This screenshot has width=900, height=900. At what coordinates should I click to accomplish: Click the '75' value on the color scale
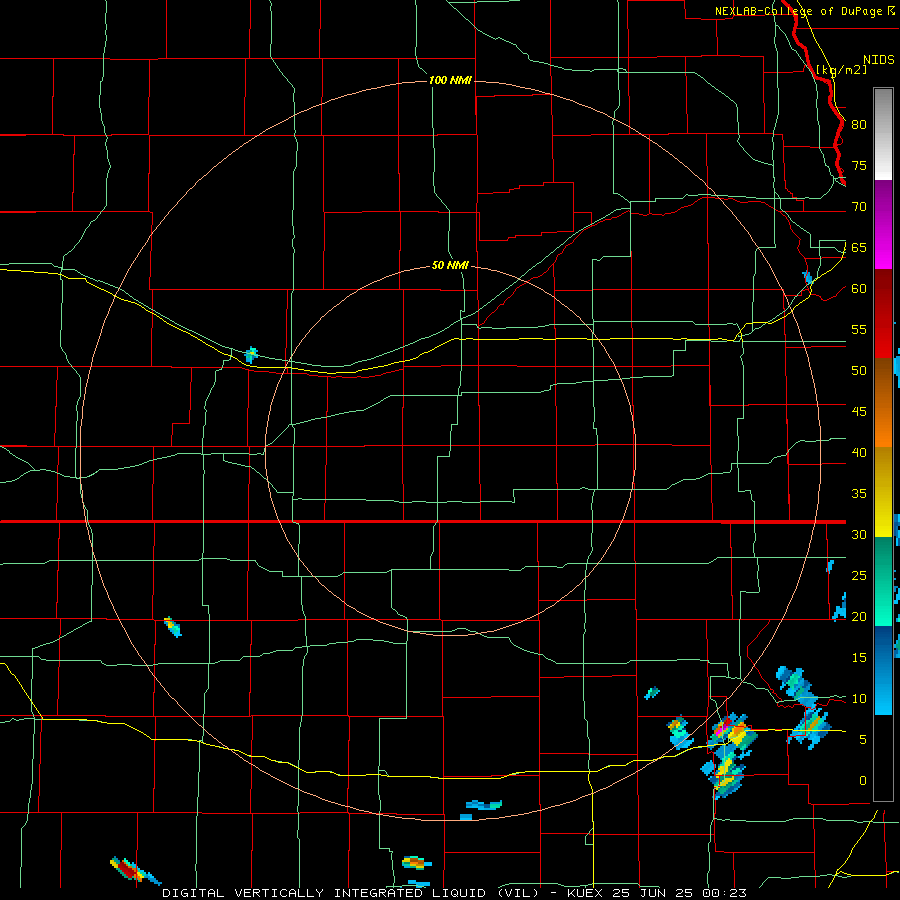(859, 165)
